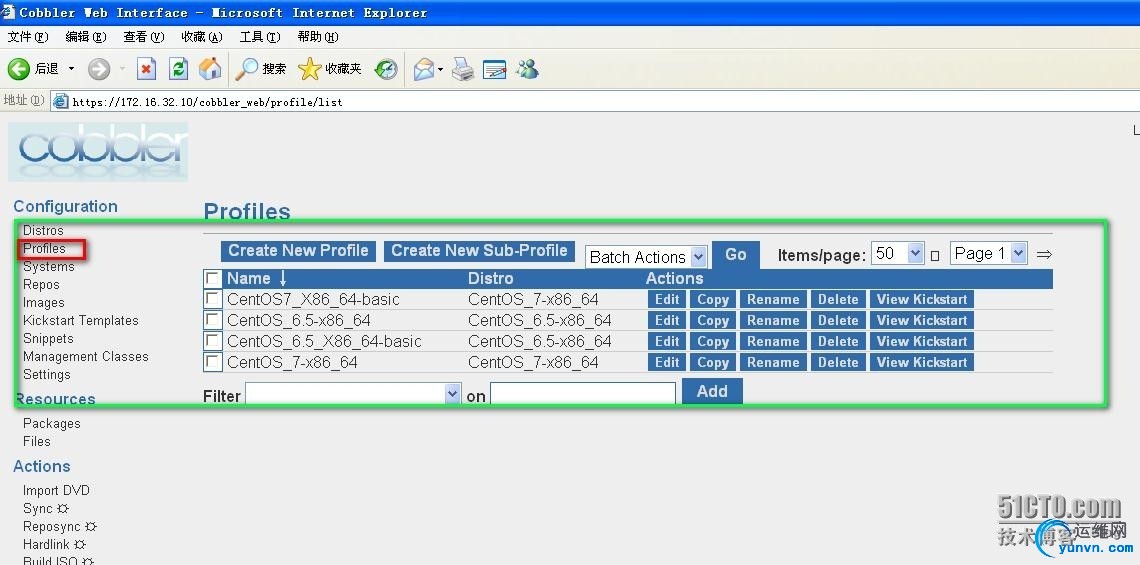The width and height of the screenshot is (1140, 565).
Task: Go back with the IE Back arrow
Action: (x=19, y=69)
